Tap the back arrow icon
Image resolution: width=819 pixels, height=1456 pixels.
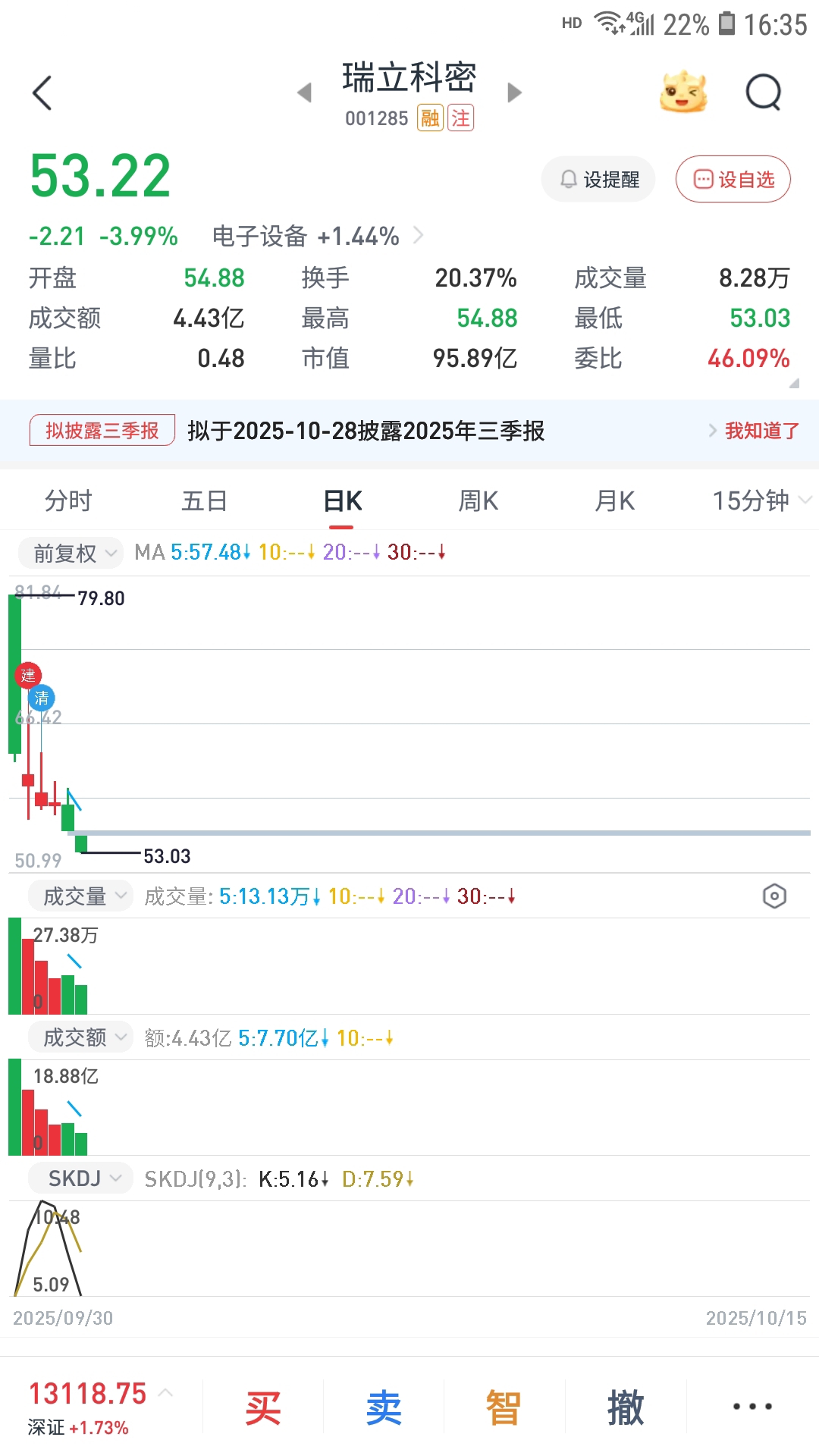pos(42,93)
